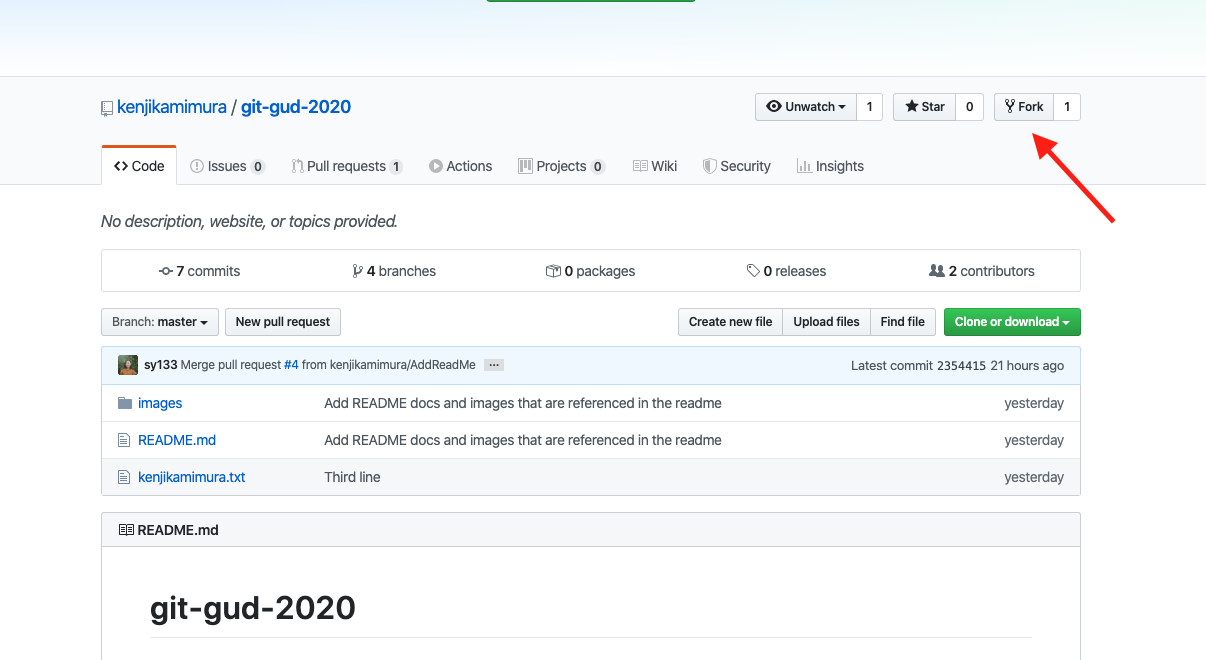The image size is (1206, 660).
Task: Open the Pull requests tab
Action: [347, 166]
